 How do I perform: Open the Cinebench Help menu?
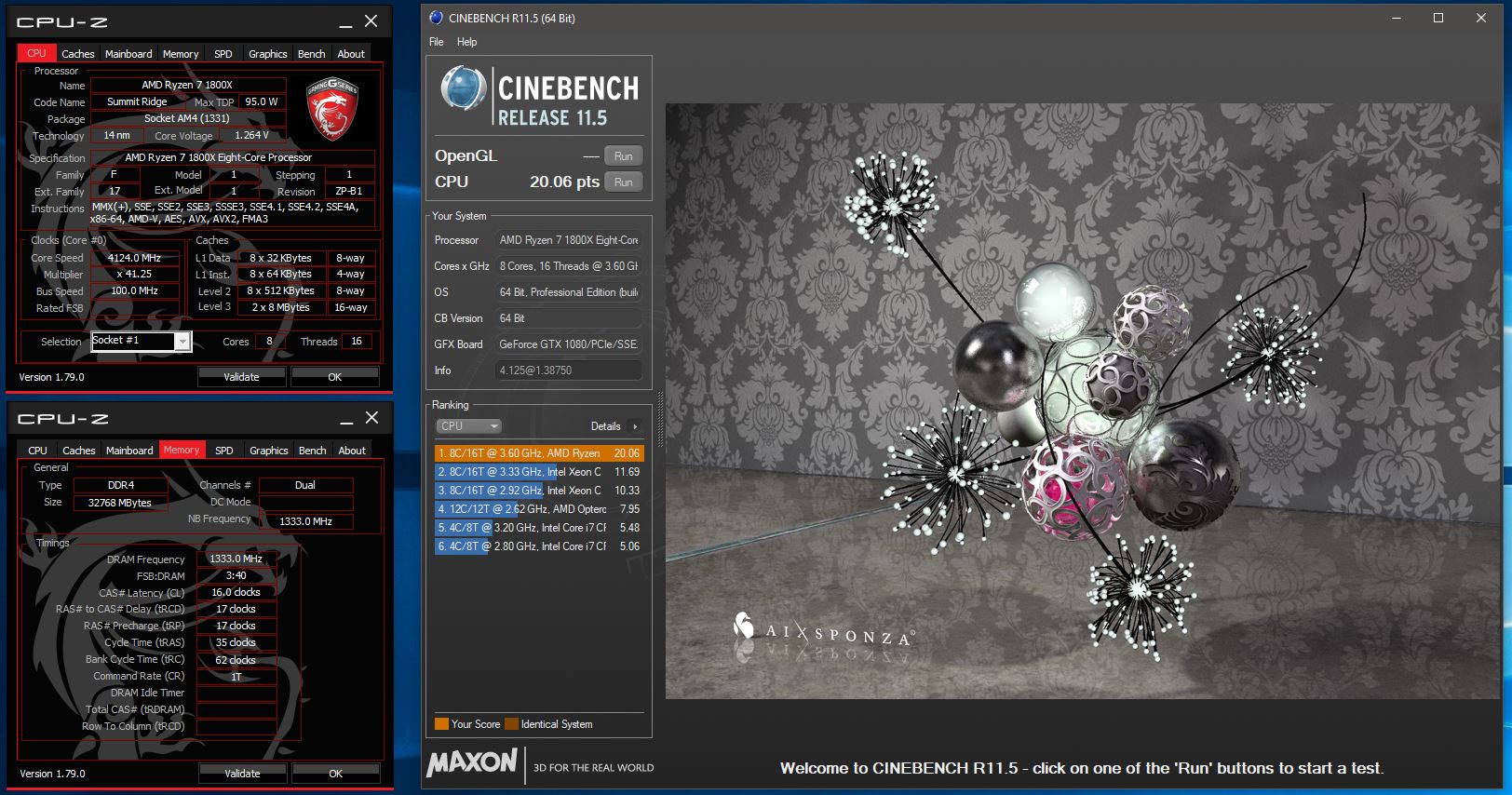(466, 42)
